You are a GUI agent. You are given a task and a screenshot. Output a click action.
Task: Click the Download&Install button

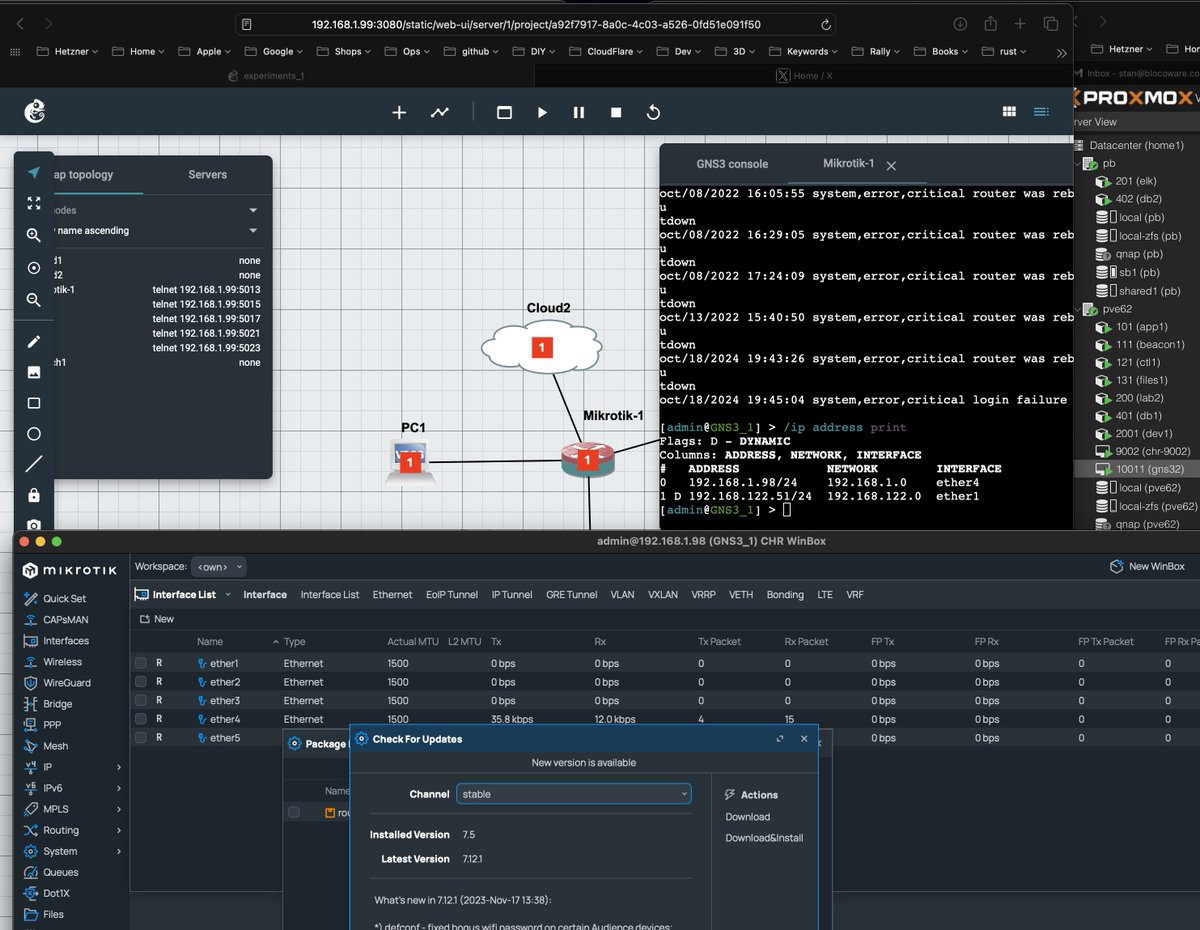(763, 838)
